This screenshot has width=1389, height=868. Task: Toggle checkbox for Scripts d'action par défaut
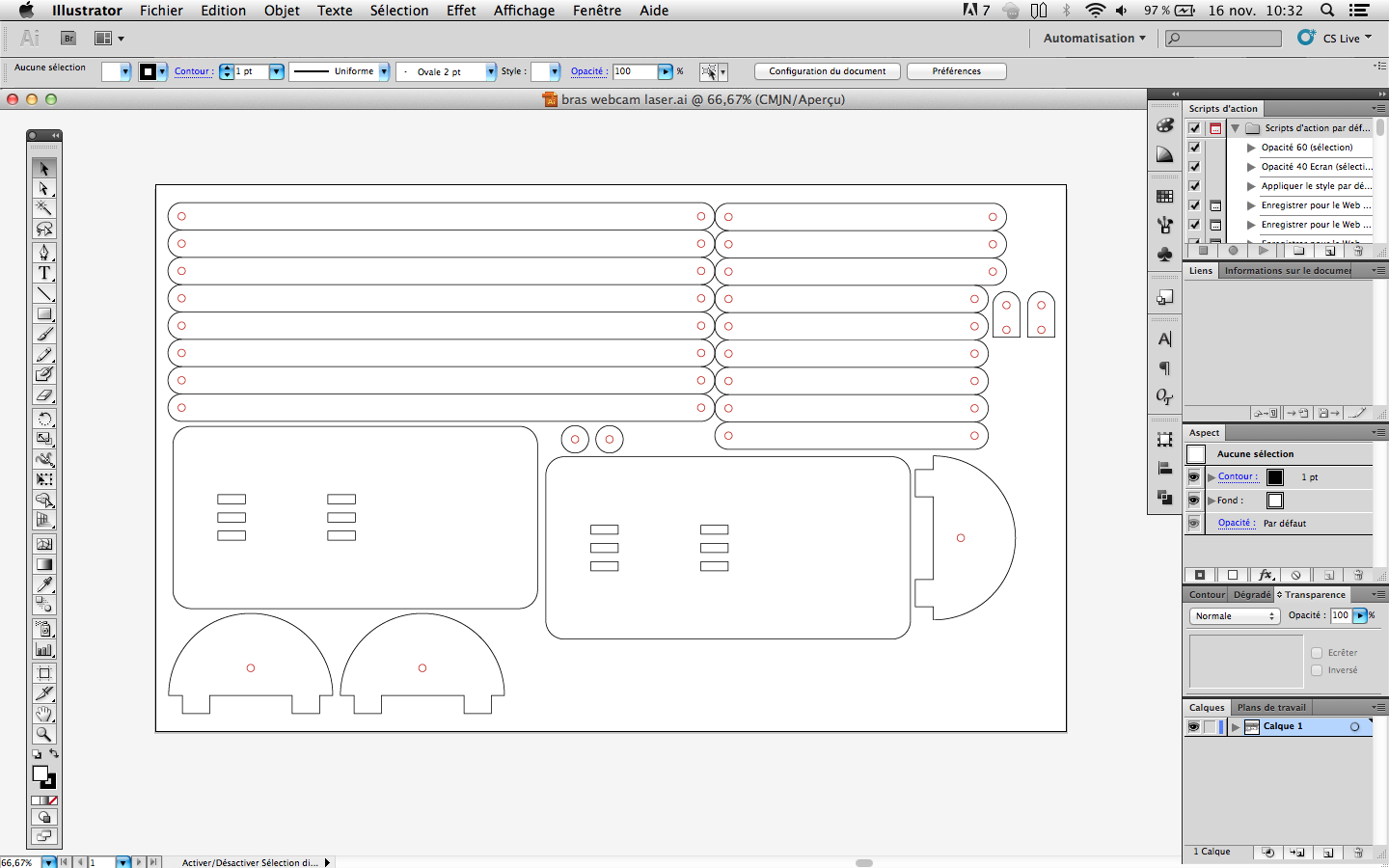(1194, 128)
